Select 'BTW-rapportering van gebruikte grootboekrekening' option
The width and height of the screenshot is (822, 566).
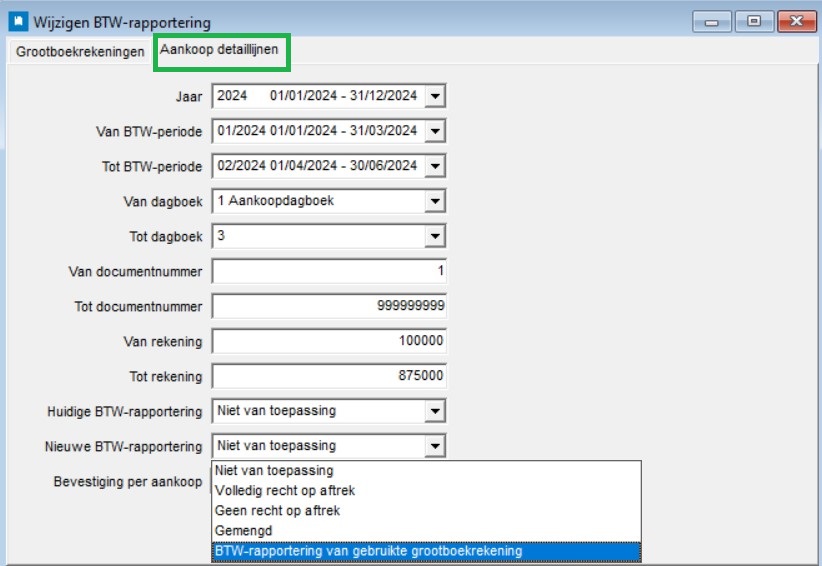[x=426, y=551]
